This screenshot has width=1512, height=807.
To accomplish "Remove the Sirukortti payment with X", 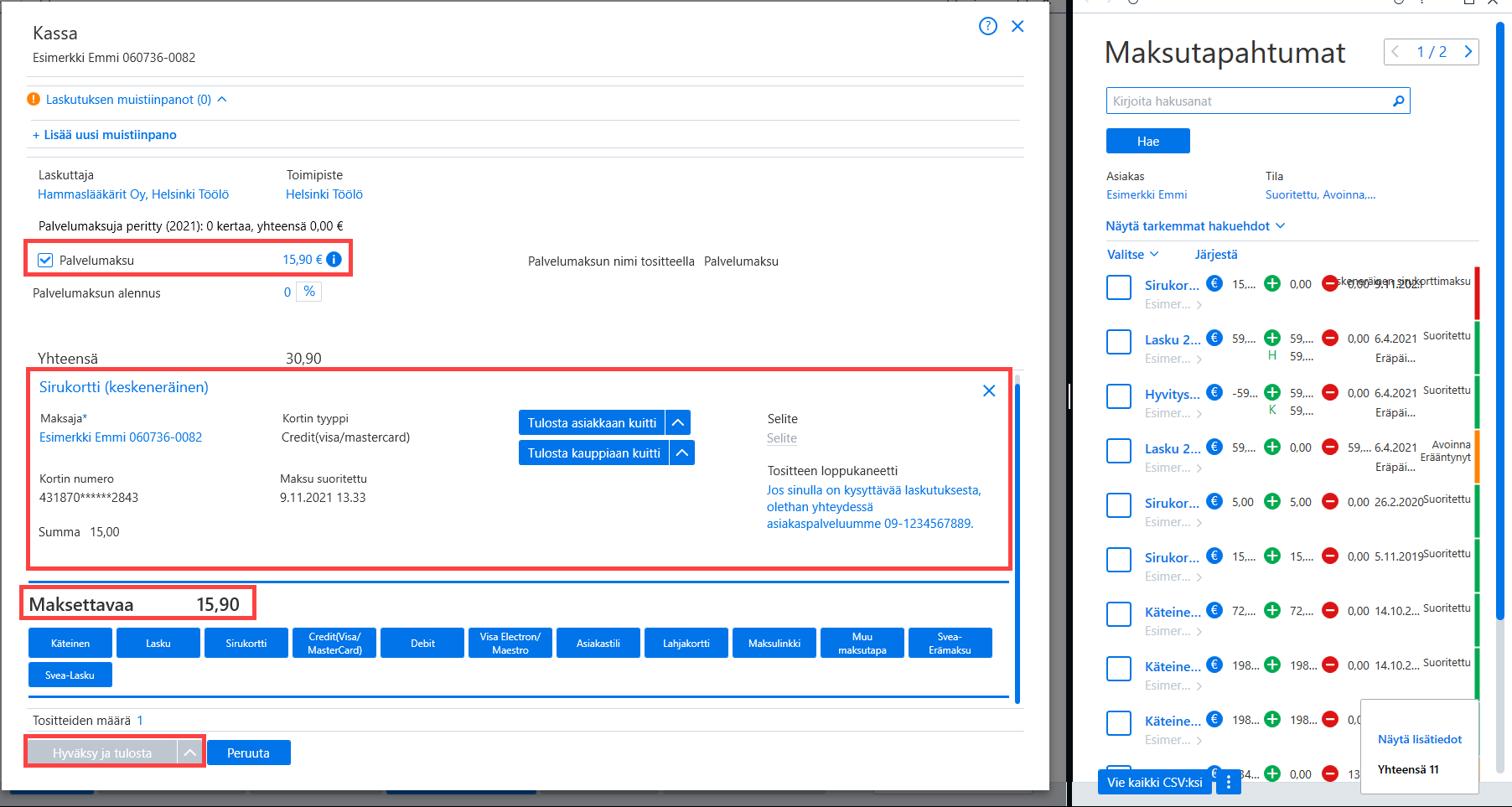I will pyautogui.click(x=989, y=391).
